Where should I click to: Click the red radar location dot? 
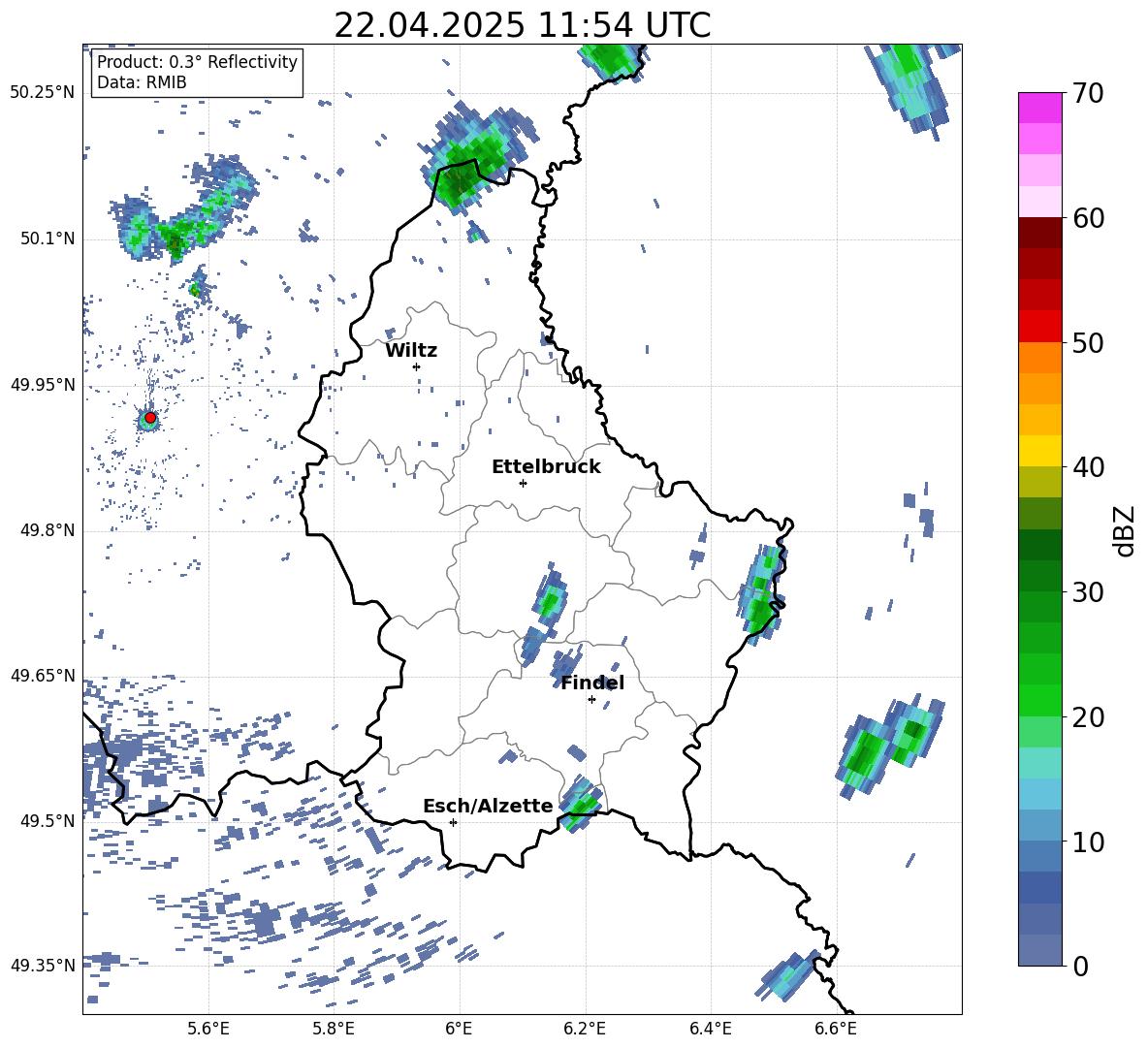150,418
